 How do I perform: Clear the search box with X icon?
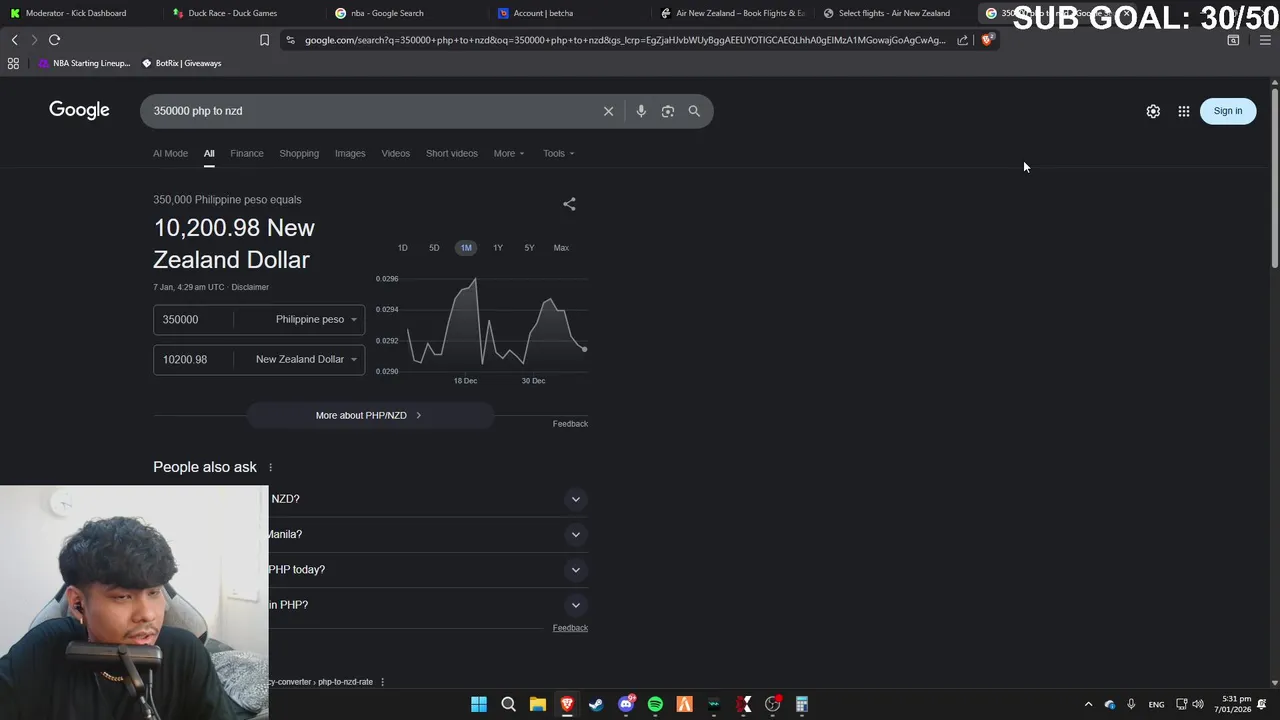click(x=608, y=111)
